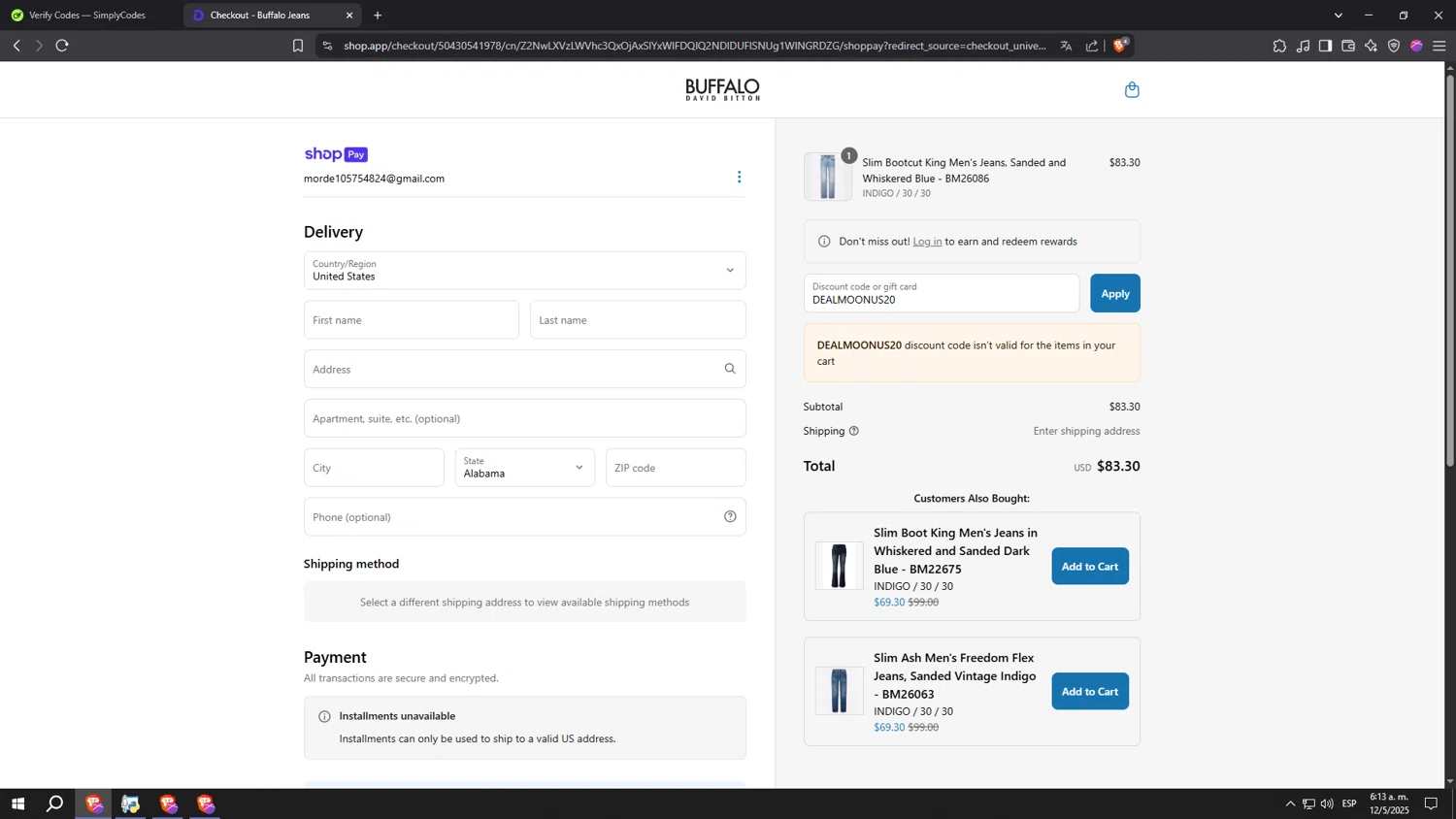Expand Country/Region dropdown
Screen dimensions: 1456x819
point(525,271)
